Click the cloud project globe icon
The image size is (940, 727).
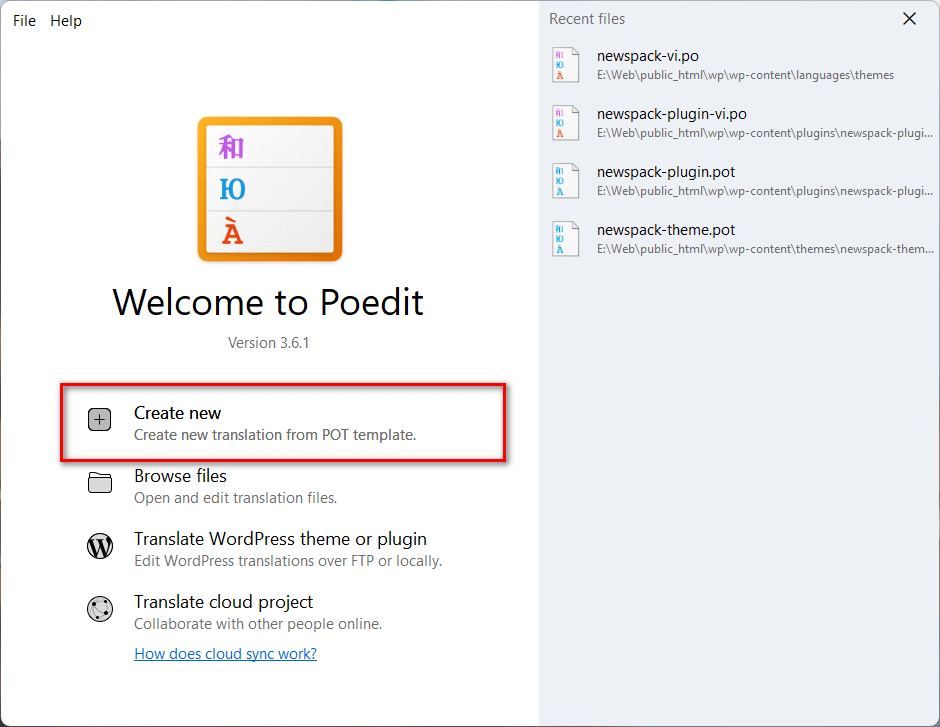(x=100, y=609)
